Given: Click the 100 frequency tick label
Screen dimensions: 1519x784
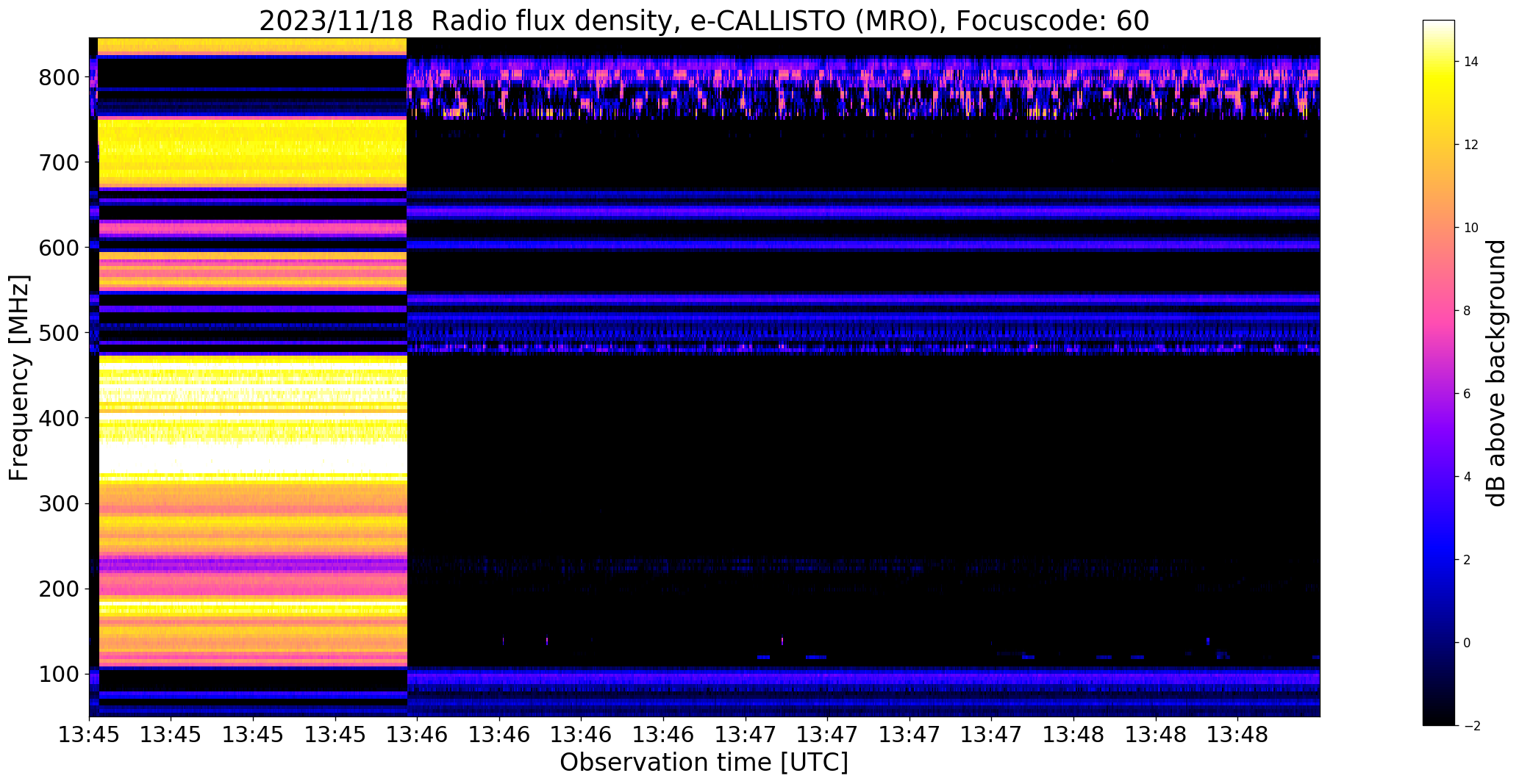Looking at the screenshot, I should click(58, 674).
